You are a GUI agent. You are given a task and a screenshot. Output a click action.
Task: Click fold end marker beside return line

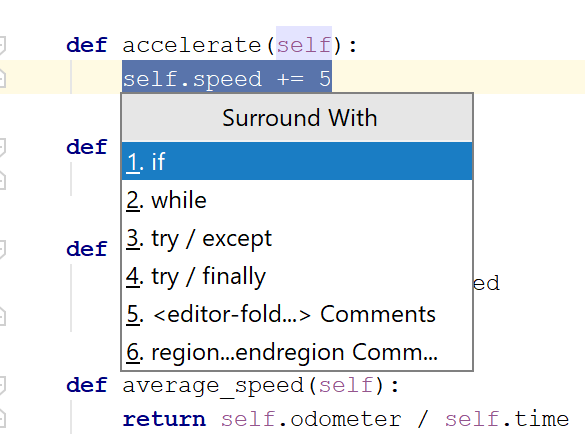click(x=2, y=419)
